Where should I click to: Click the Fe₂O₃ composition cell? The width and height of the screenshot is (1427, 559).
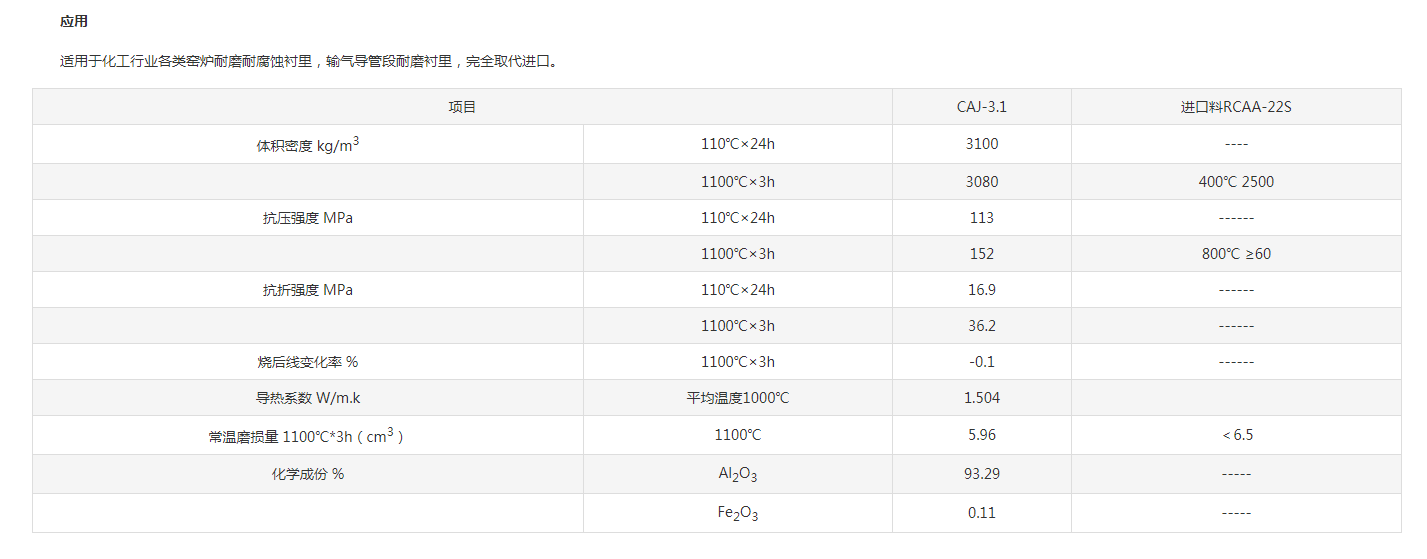pyautogui.click(x=738, y=514)
